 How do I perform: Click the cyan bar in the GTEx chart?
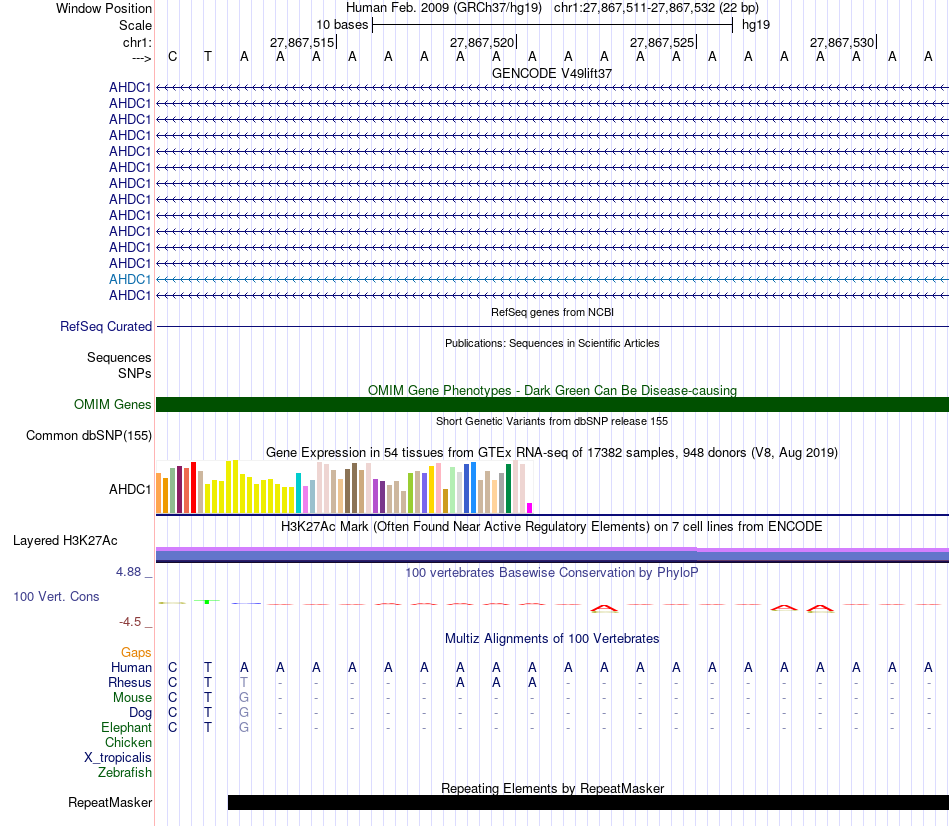[298, 493]
